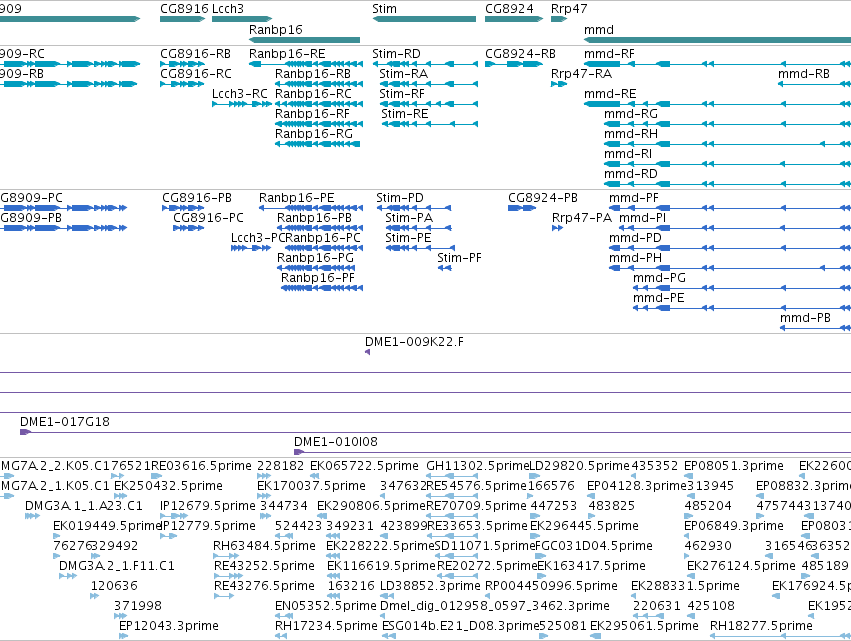This screenshot has width=851, height=641.
Task: Open transcript Stim-RF label
Action: [402, 94]
